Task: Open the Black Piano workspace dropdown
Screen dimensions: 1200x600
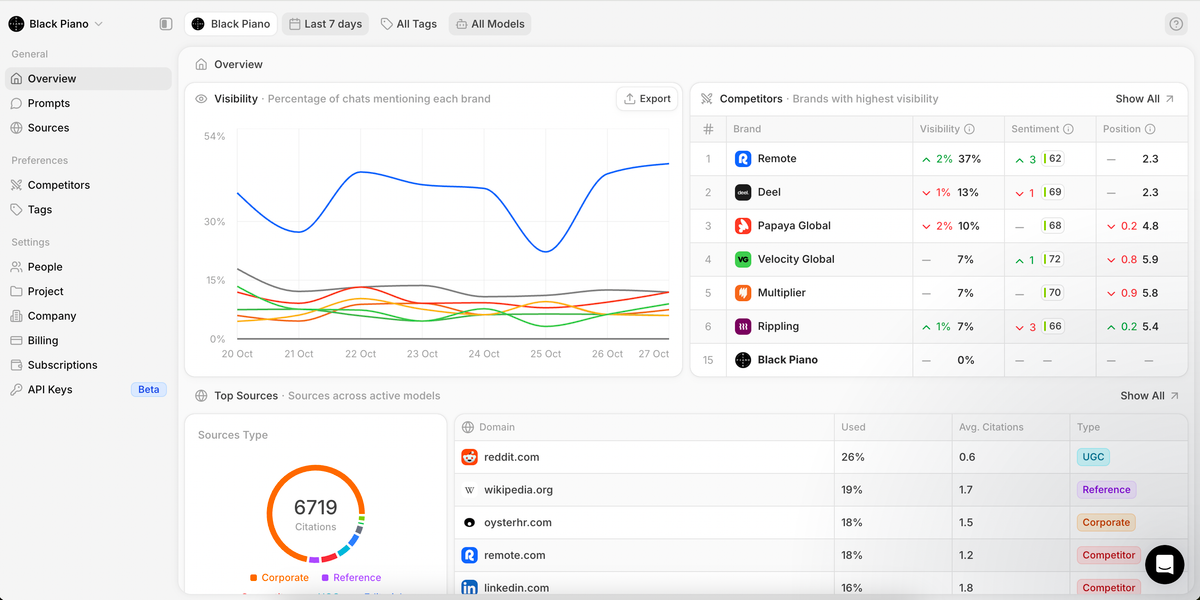Action: 56,24
